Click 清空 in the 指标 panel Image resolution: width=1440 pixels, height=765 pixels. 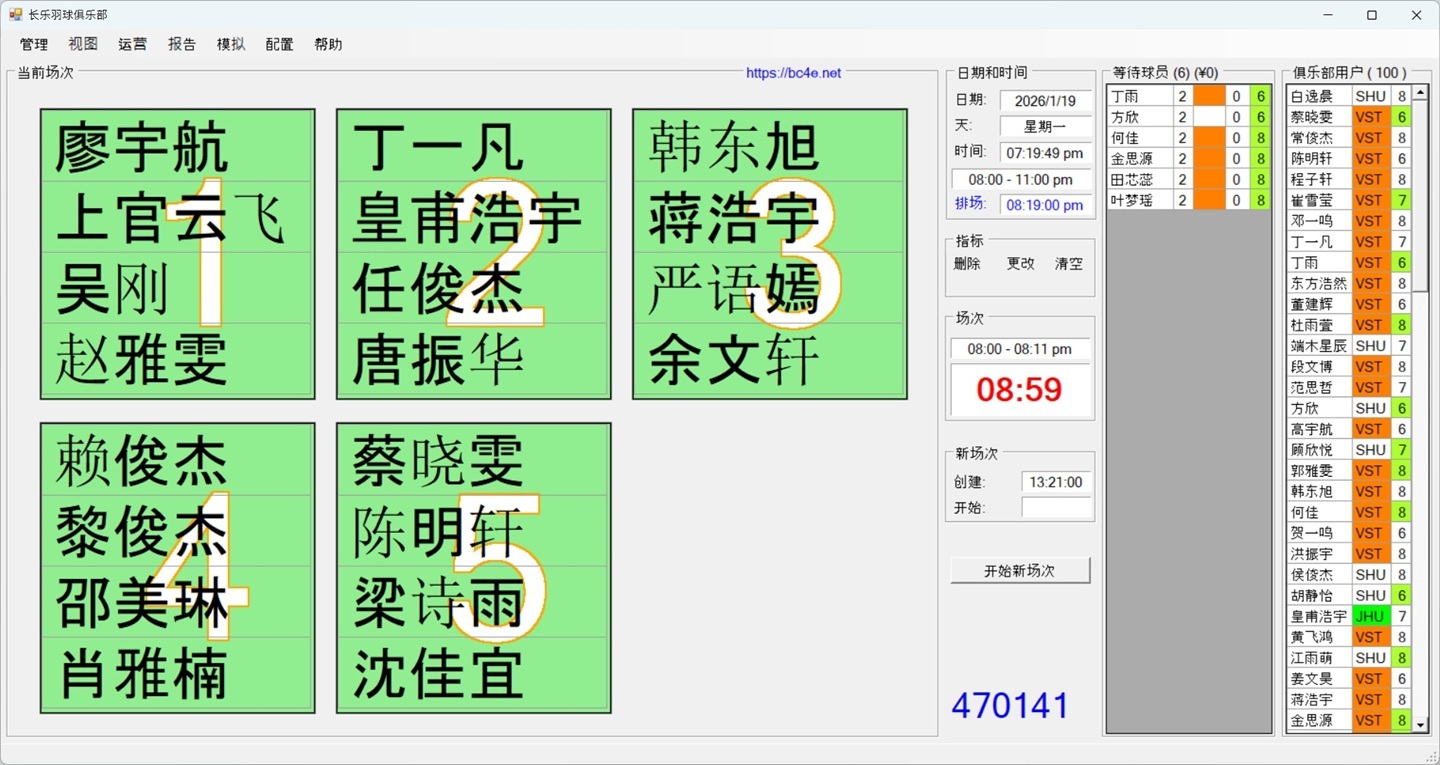pos(1068,263)
